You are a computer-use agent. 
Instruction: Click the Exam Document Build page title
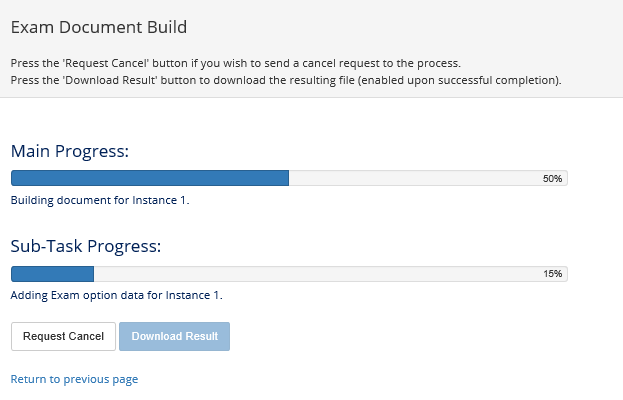click(98, 27)
